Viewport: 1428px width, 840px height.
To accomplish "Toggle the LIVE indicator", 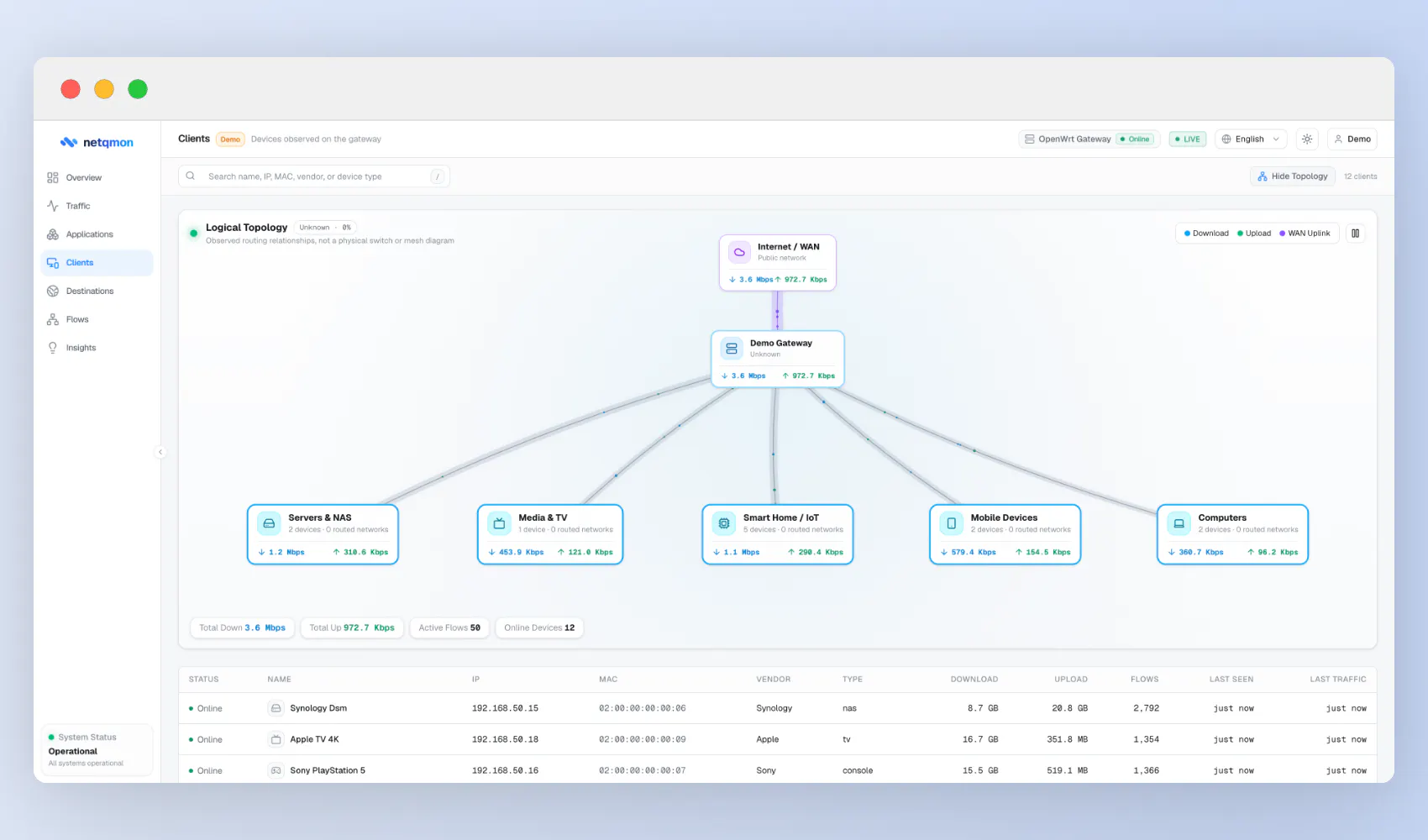I will click(x=1188, y=139).
